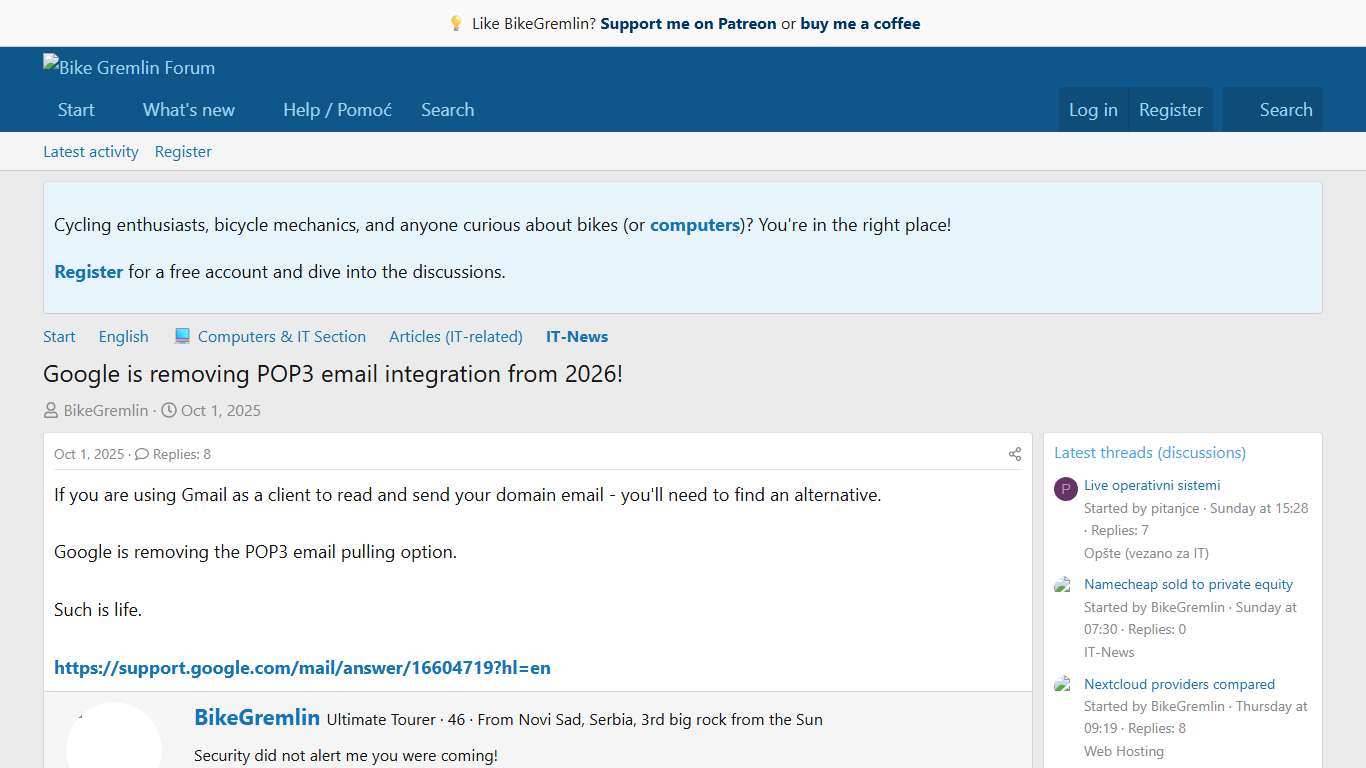Open the Start navigation dropdown
The height and width of the screenshot is (768, 1366).
point(76,110)
